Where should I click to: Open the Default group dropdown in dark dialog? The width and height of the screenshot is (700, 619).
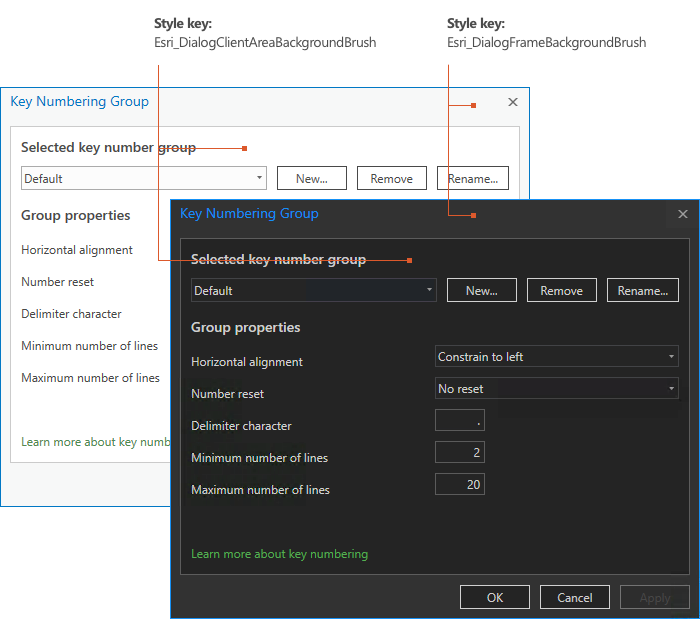click(314, 290)
